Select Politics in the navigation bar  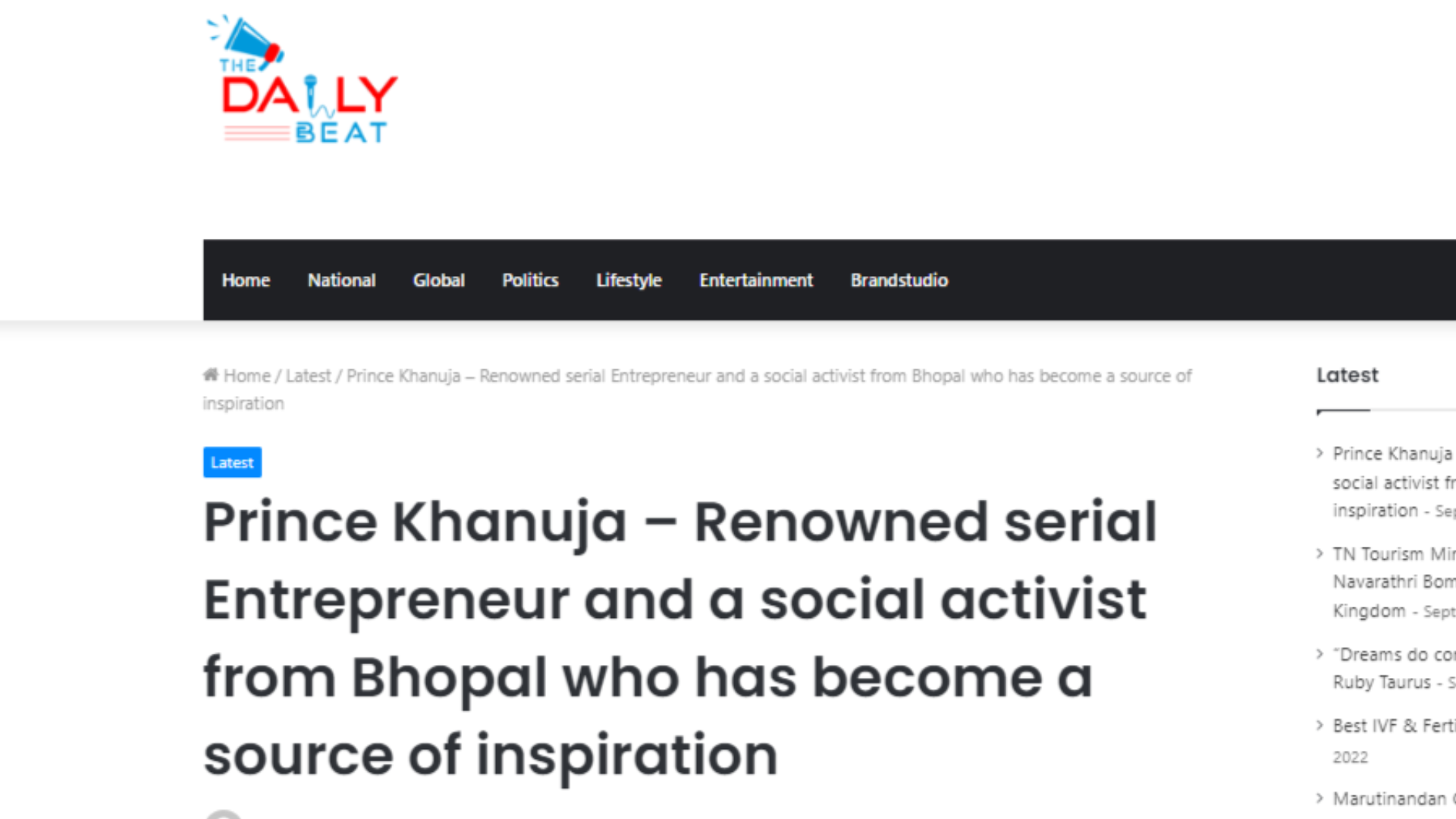pyautogui.click(x=530, y=280)
